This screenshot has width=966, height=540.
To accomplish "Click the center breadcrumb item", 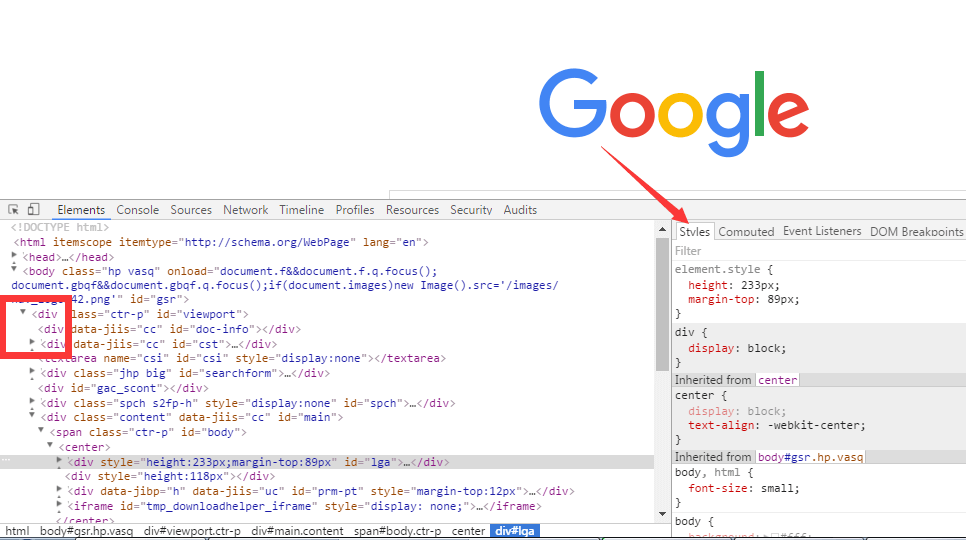I will pos(468,531).
